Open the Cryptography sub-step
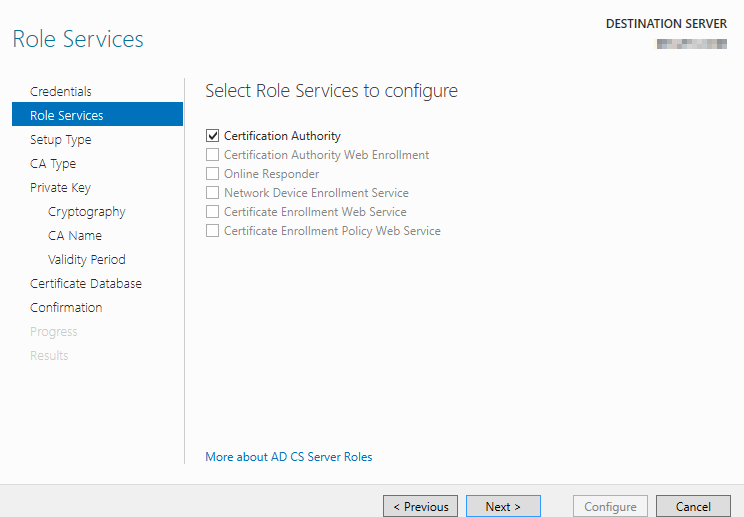The height and width of the screenshot is (517, 744). point(86,211)
